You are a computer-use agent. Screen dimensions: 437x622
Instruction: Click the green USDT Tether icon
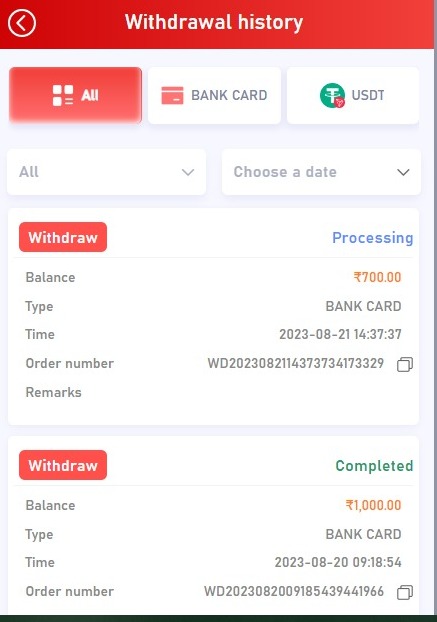coord(332,95)
